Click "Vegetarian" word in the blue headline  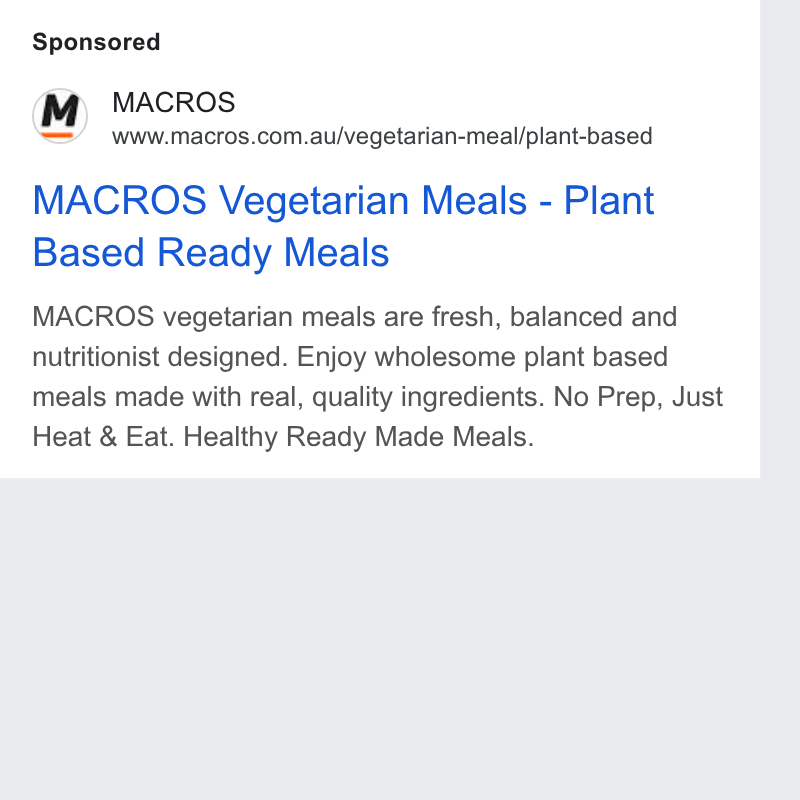point(314,200)
